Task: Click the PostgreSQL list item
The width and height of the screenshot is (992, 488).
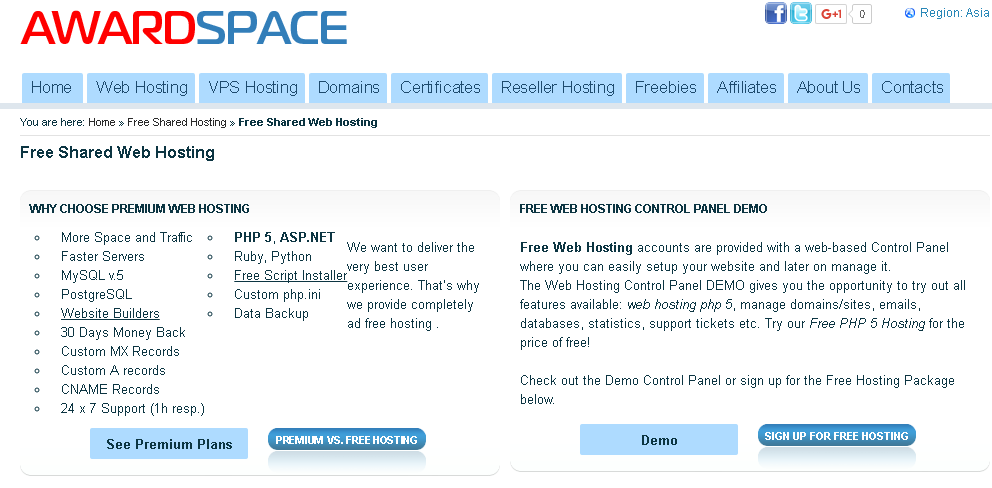Action: [x=97, y=294]
